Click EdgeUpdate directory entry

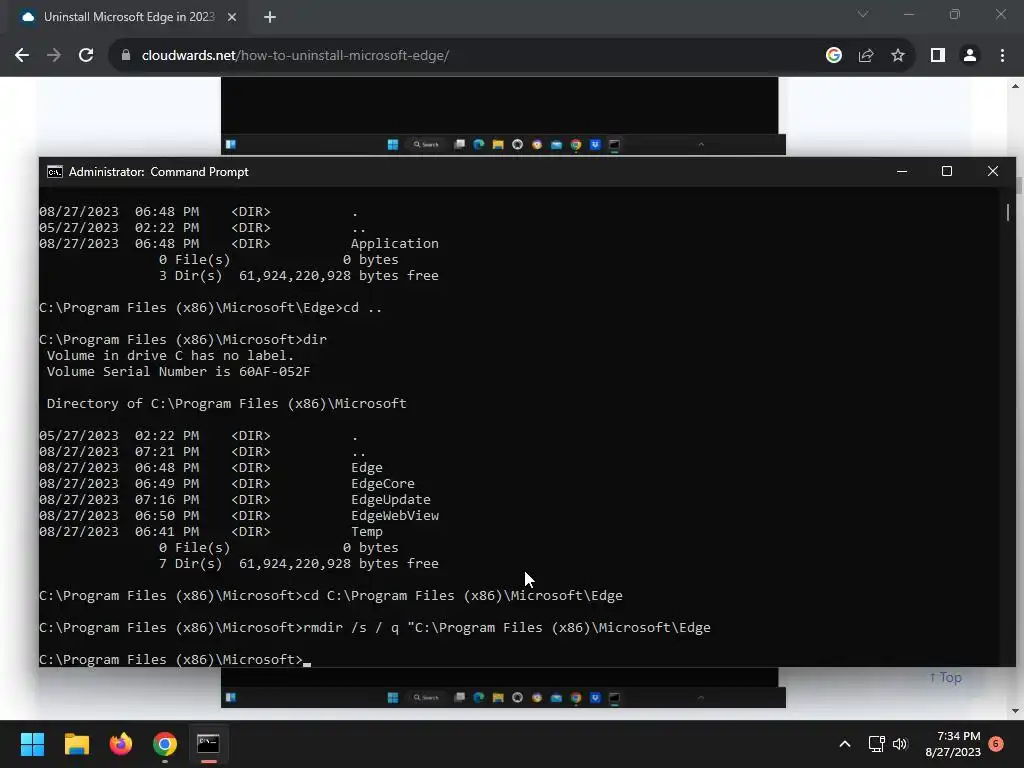tap(391, 500)
